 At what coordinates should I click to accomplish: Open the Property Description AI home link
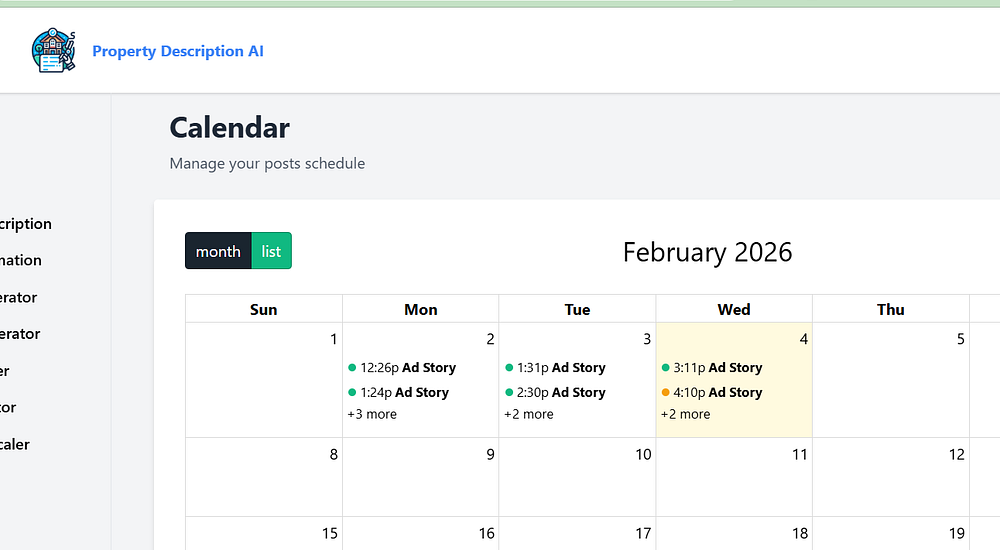click(178, 51)
